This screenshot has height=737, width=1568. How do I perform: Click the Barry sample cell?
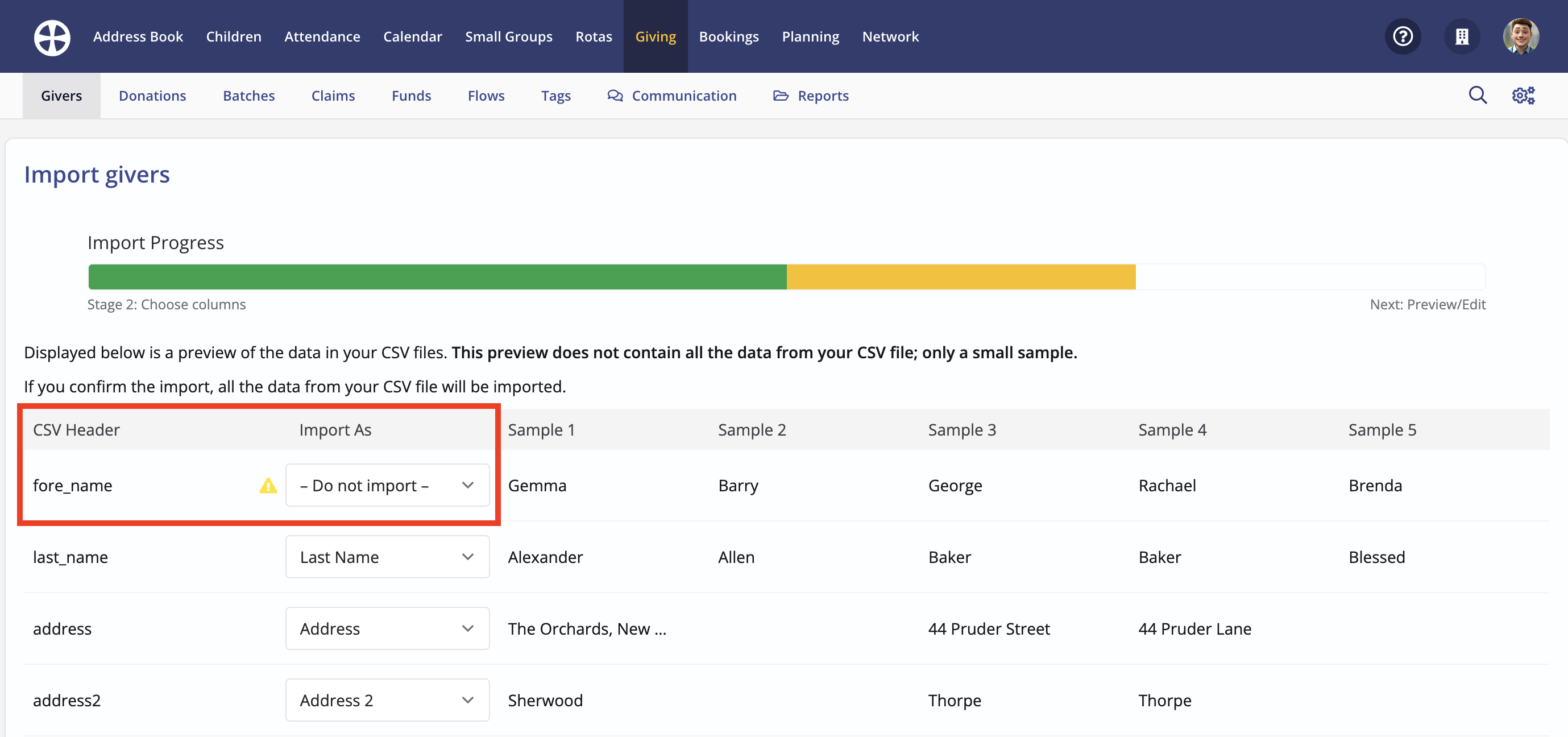coord(738,486)
